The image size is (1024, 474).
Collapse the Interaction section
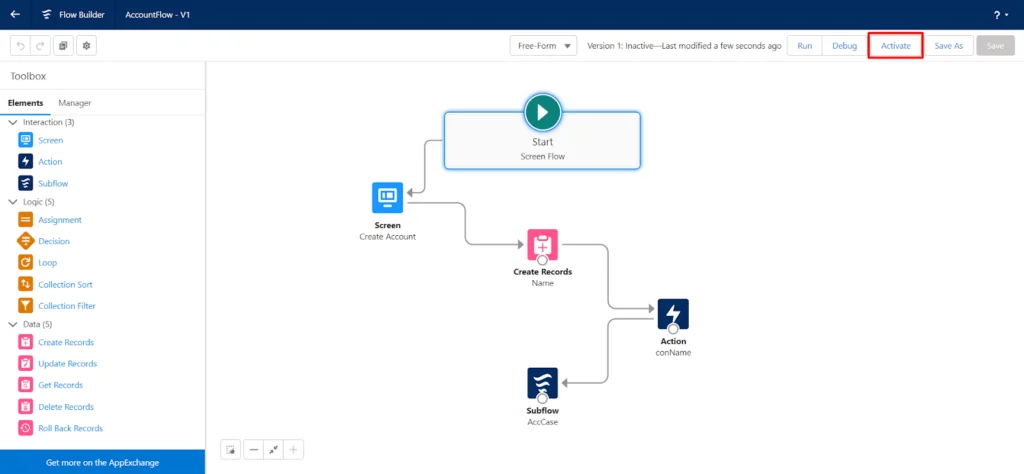[13, 122]
